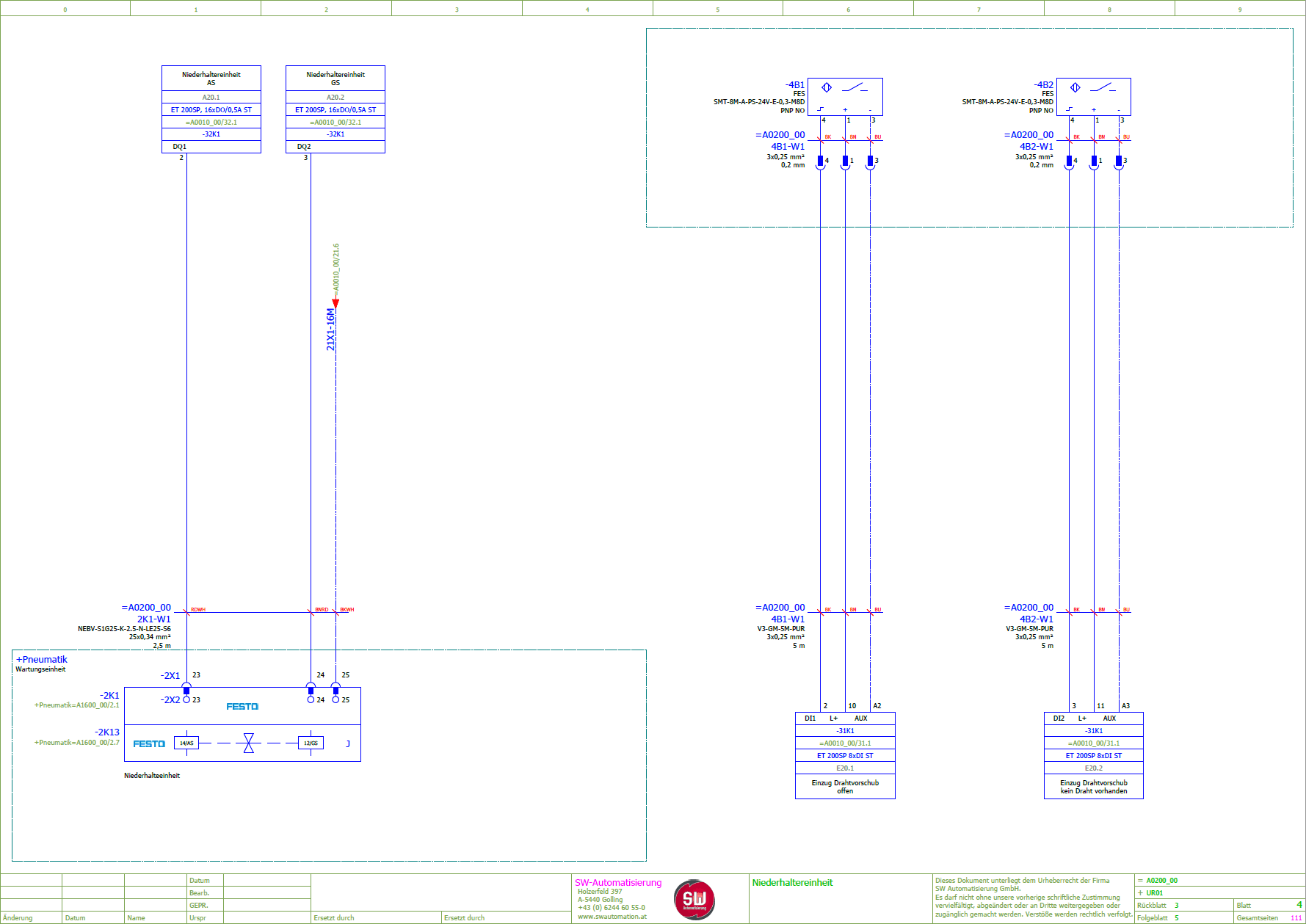
Task: Follow cross-reference =A0010_00/31.1 under DI1
Action: 845,743
